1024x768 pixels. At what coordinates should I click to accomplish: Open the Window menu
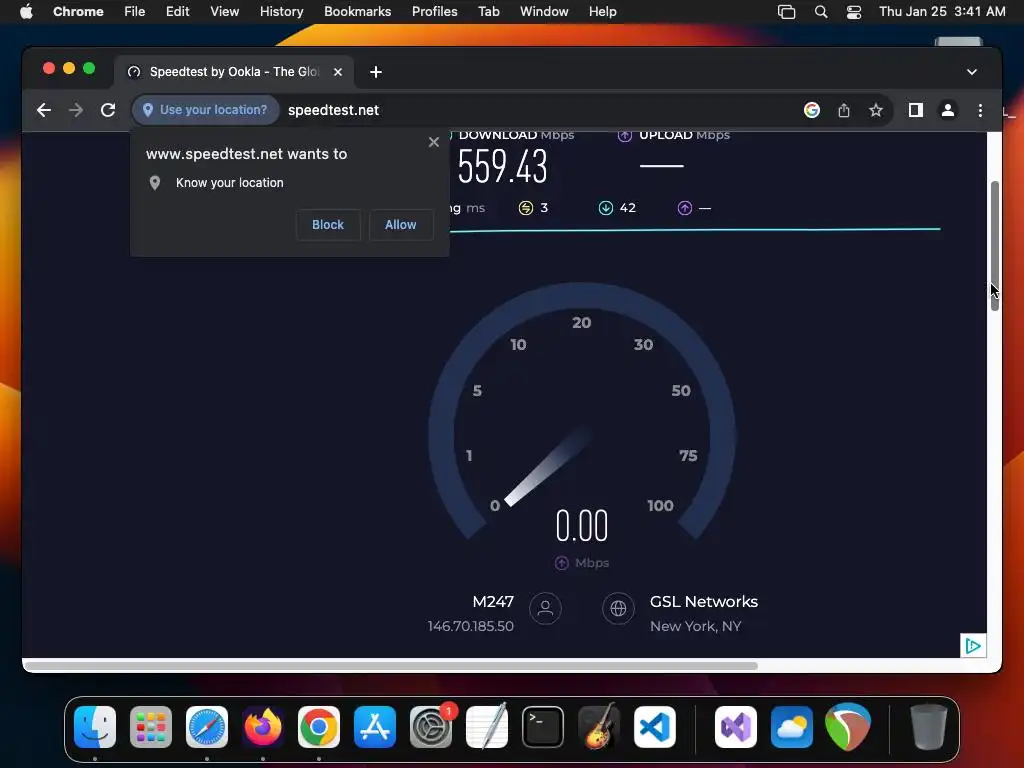(544, 12)
